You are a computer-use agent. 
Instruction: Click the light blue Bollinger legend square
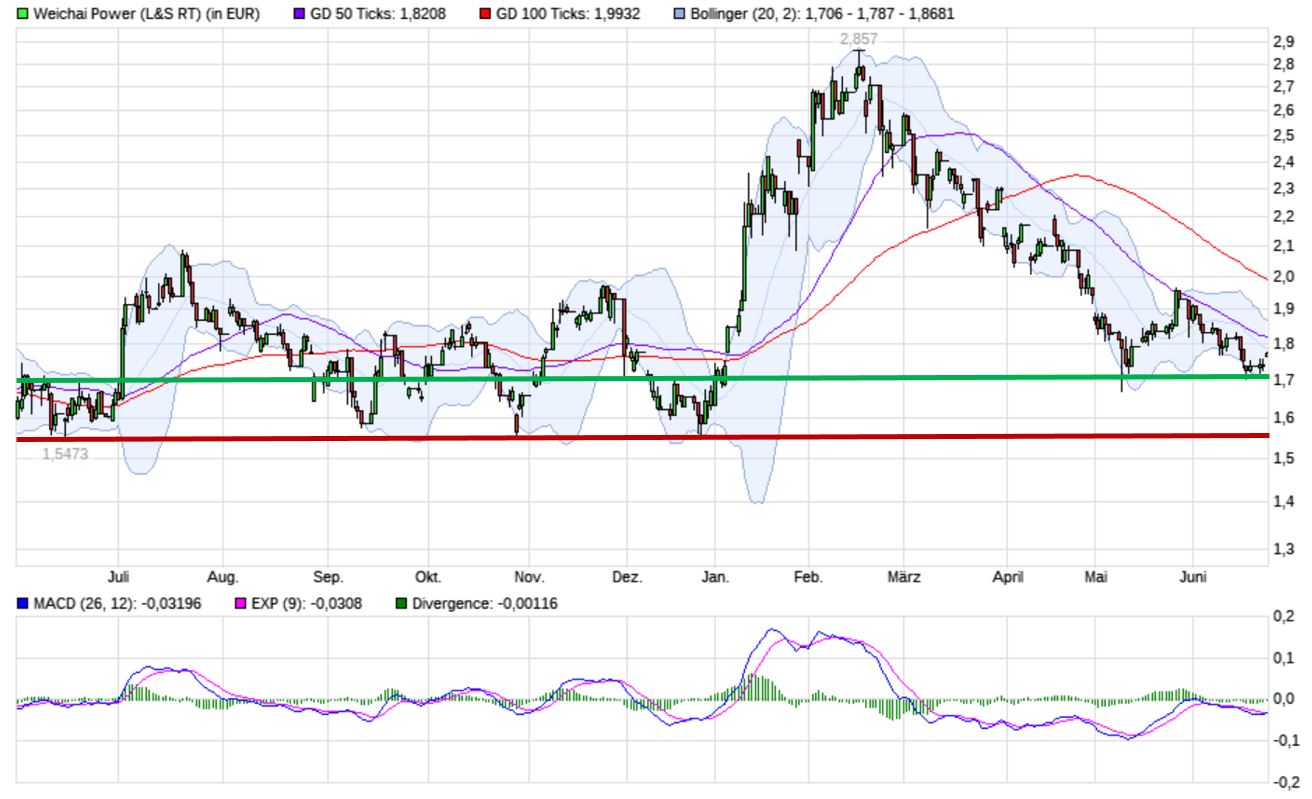679,15
